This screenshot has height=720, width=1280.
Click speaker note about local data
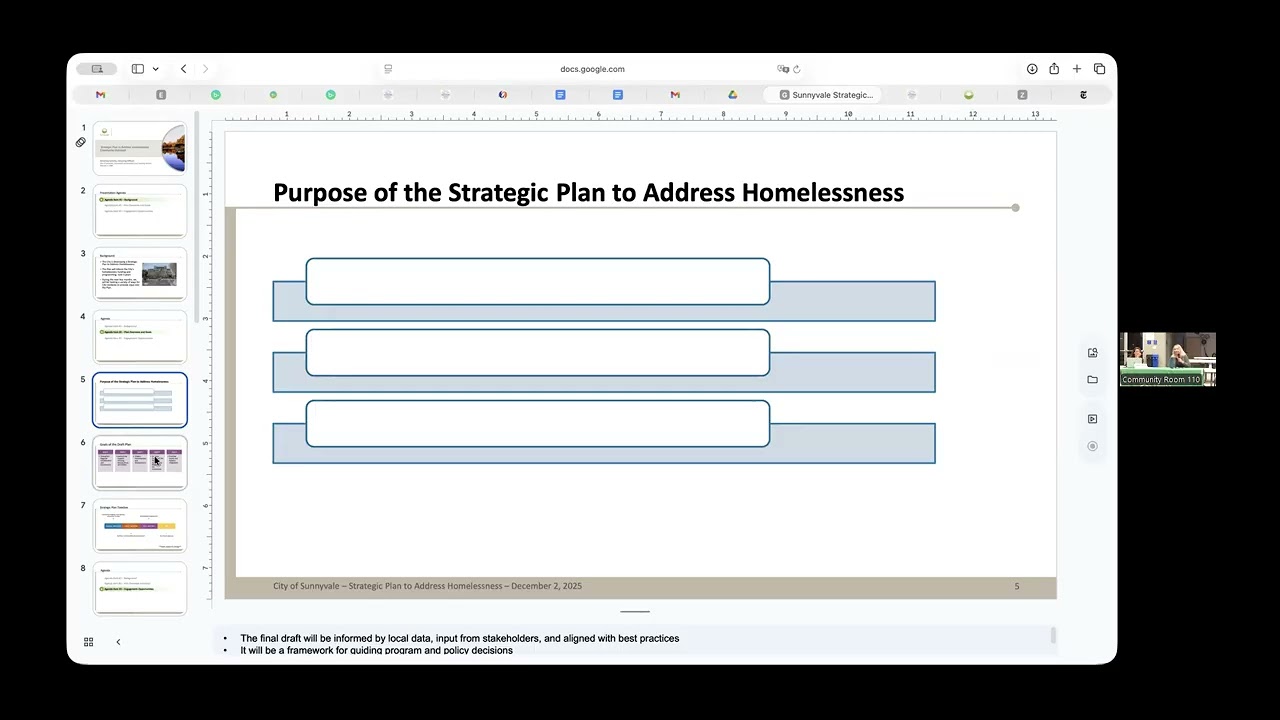click(460, 638)
